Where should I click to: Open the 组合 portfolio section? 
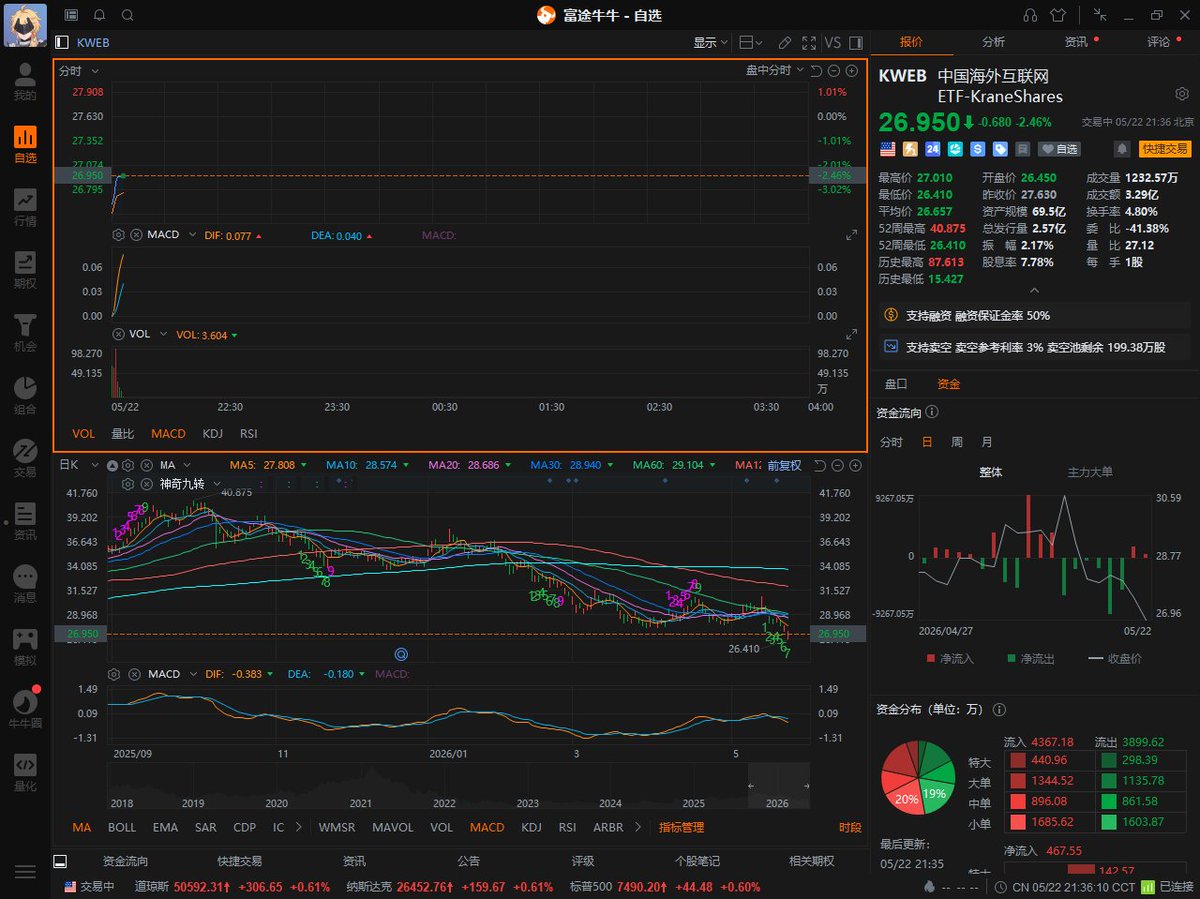[25, 396]
